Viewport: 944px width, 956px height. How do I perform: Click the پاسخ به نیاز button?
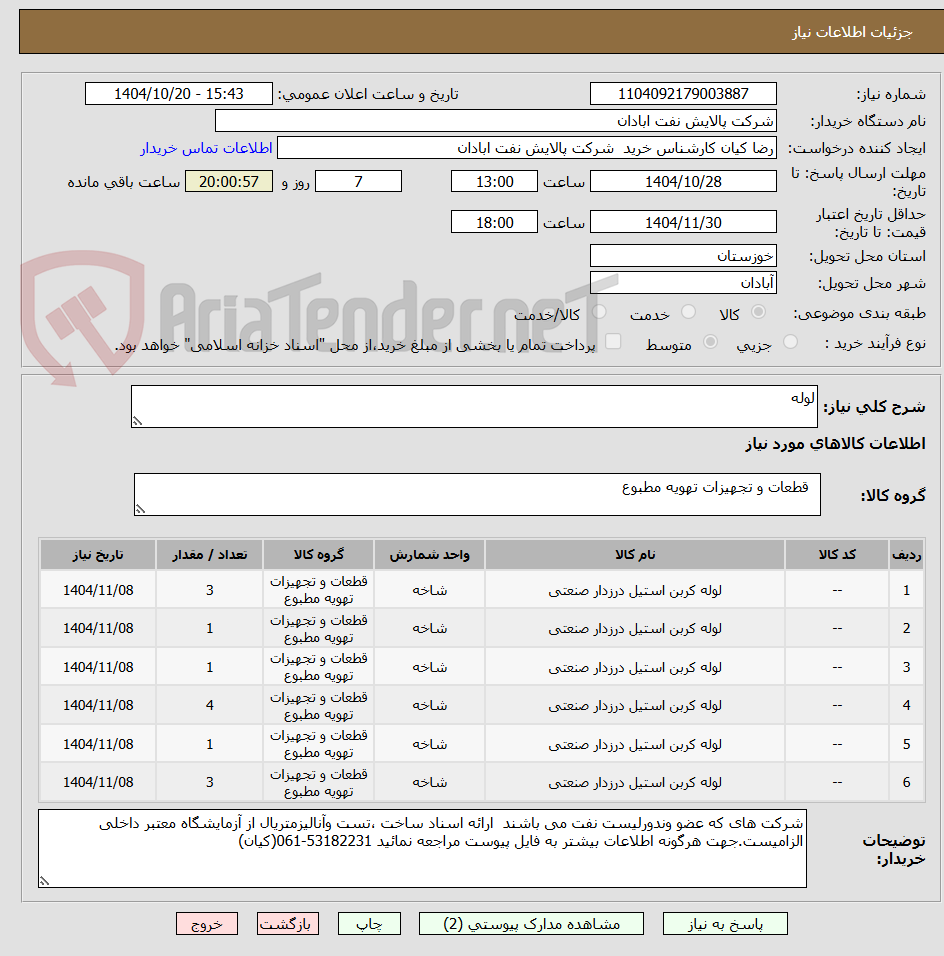click(x=725, y=923)
